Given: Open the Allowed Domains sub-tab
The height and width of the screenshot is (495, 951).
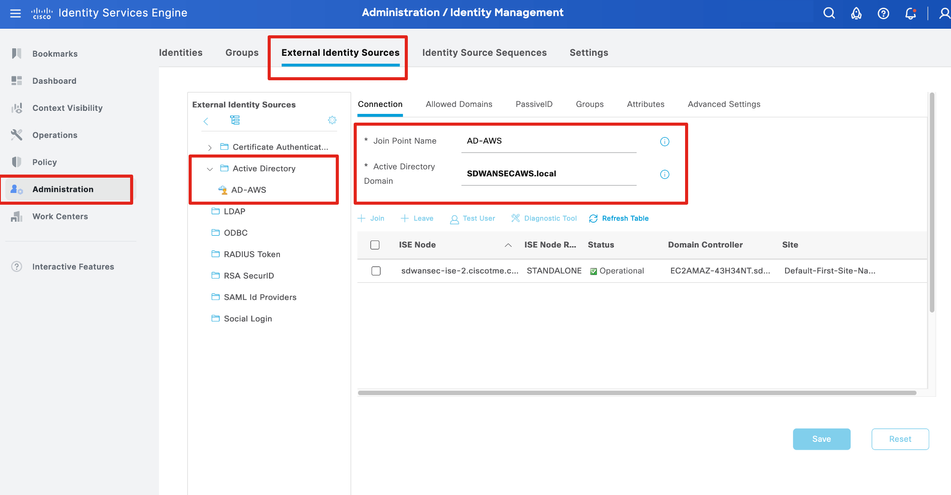Looking at the screenshot, I should click(x=459, y=104).
